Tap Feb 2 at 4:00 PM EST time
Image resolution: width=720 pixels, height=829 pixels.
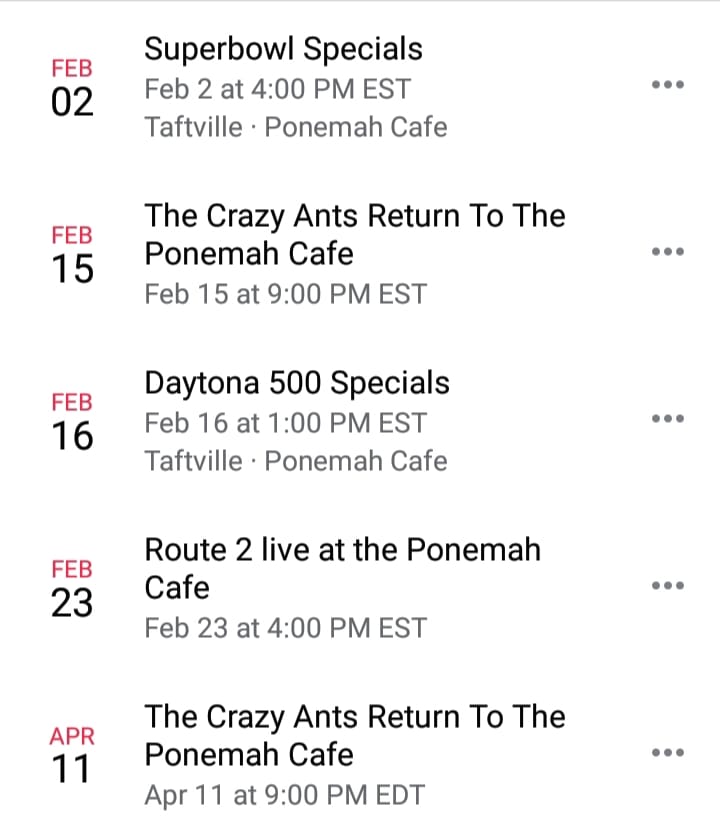(x=278, y=89)
